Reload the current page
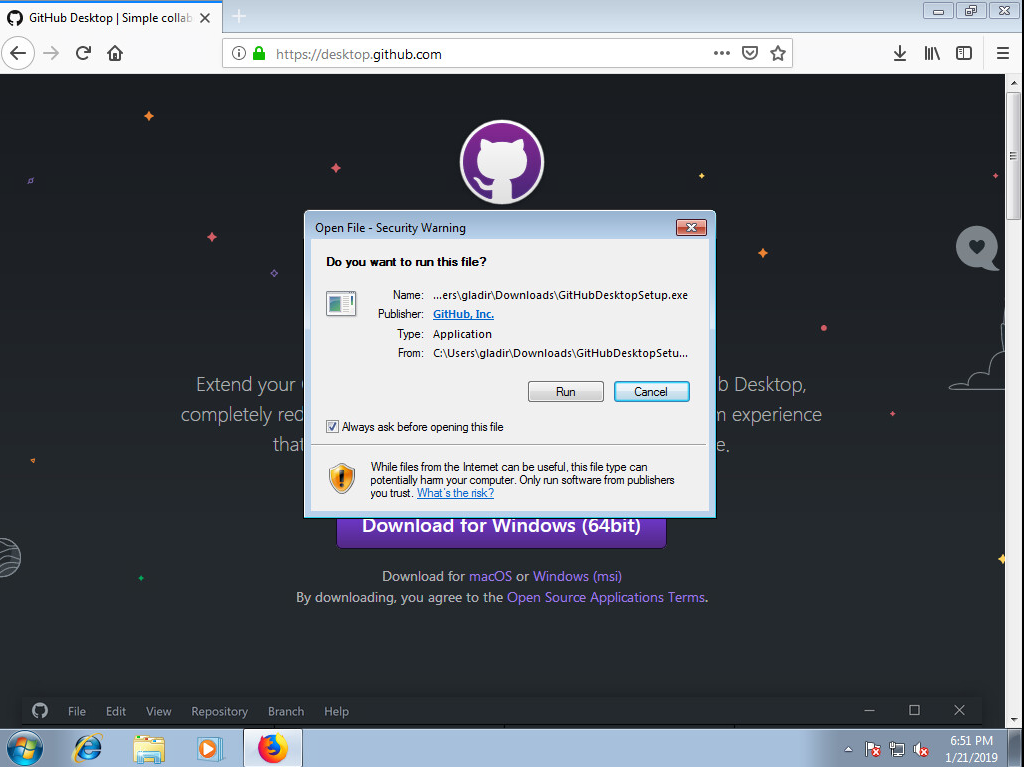Viewport: 1024px width, 767px height. coord(83,54)
